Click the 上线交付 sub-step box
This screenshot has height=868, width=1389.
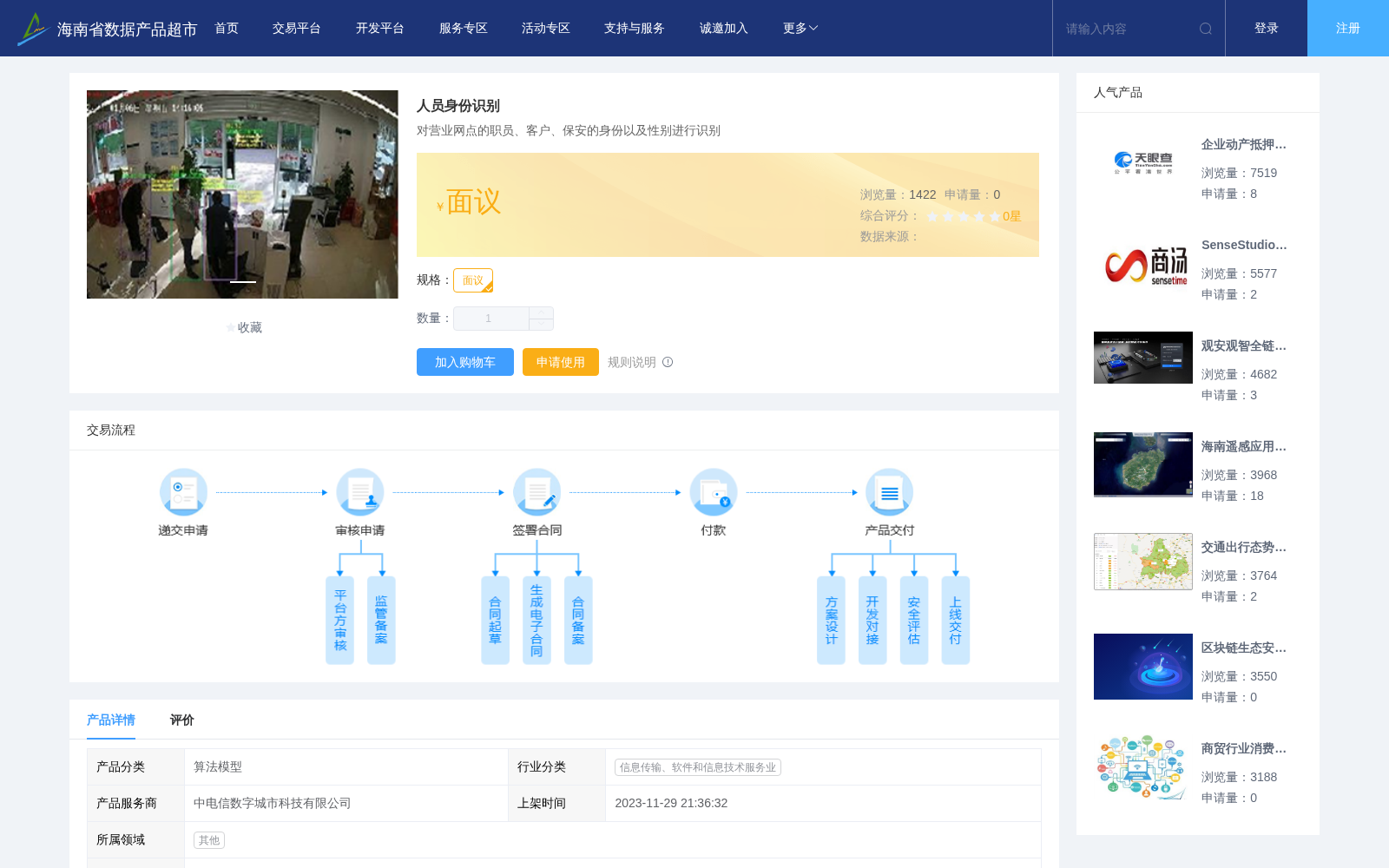click(x=956, y=620)
